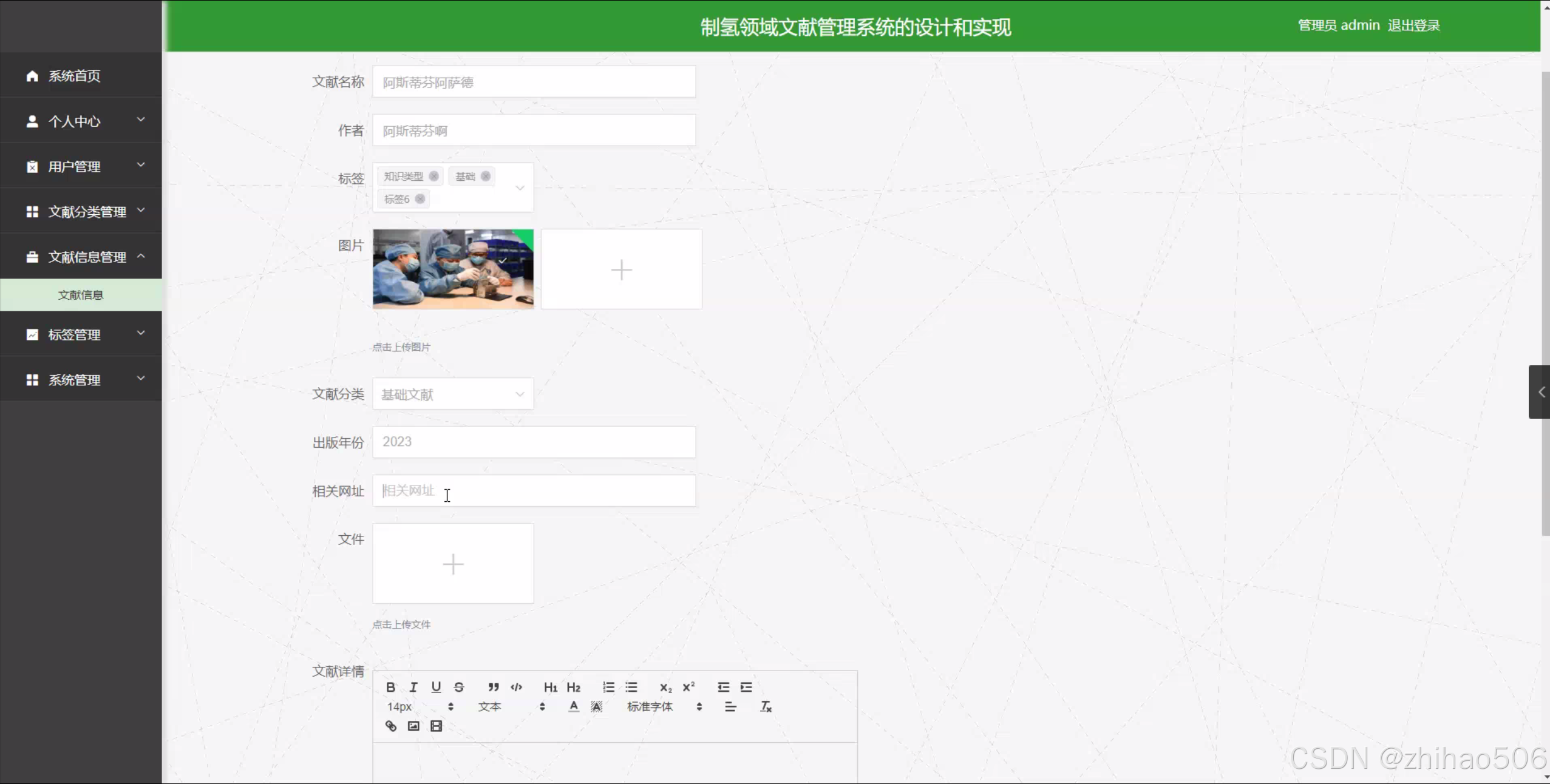This screenshot has height=784, width=1550.
Task: Click the insert link icon
Action: click(391, 726)
